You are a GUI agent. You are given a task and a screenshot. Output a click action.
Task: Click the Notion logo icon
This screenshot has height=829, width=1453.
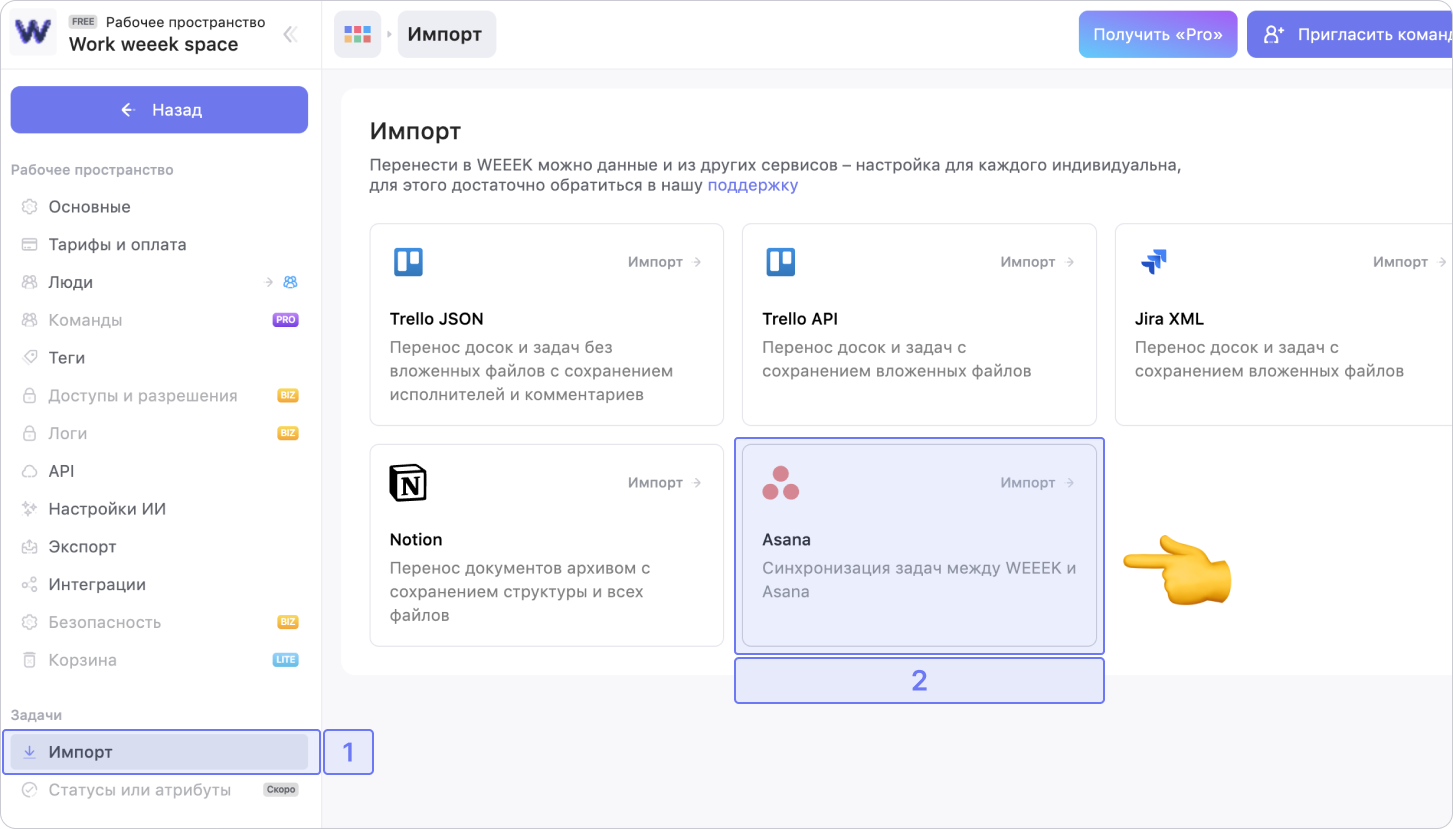click(x=408, y=483)
